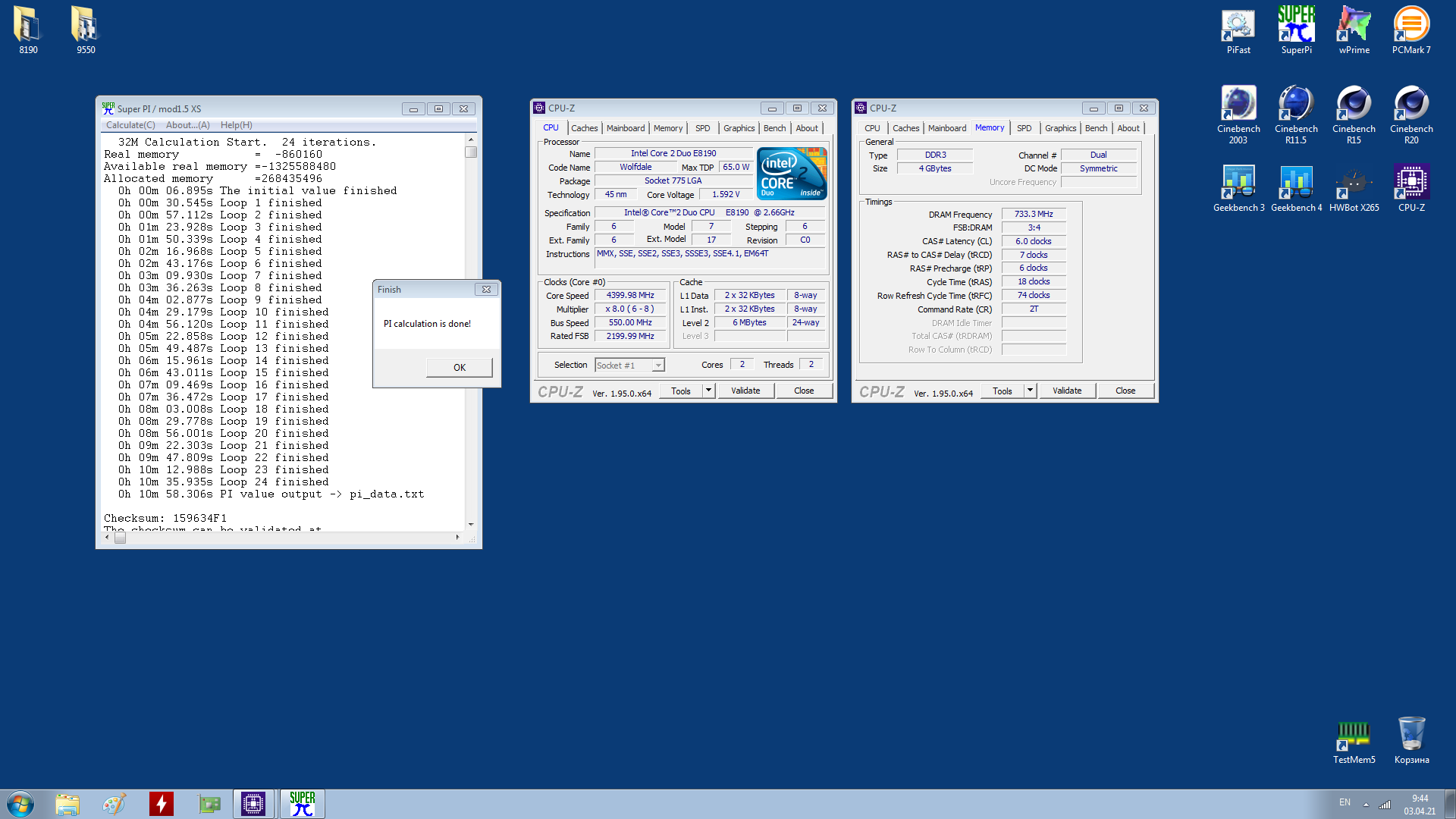This screenshot has width=1456, height=819.
Task: Open Paint from the taskbar
Action: [x=115, y=804]
